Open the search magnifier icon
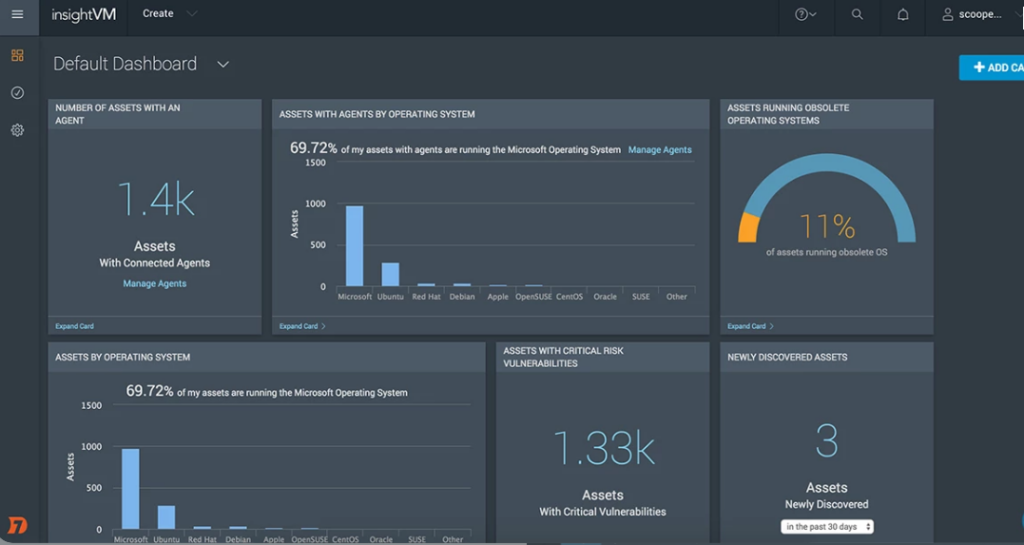1024x545 pixels. [857, 14]
